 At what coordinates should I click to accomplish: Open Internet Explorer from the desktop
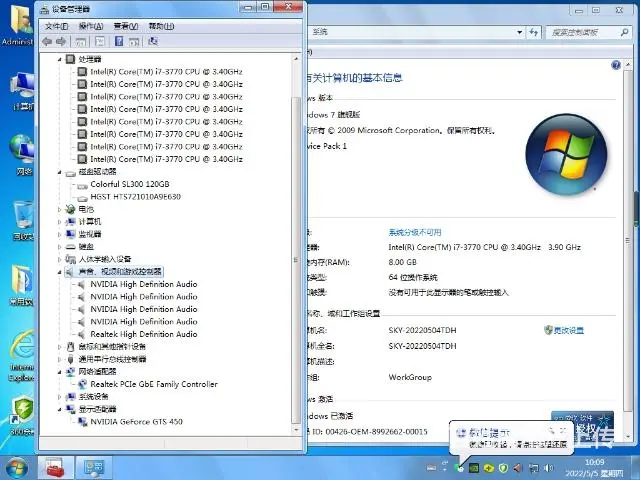click(21, 350)
